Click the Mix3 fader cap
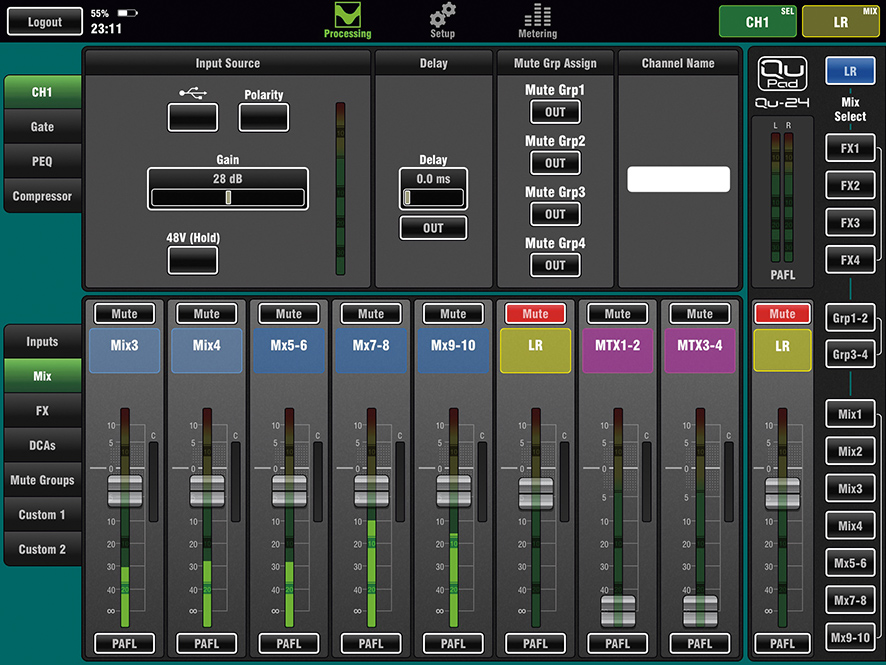The height and width of the screenshot is (665, 886). point(125,490)
